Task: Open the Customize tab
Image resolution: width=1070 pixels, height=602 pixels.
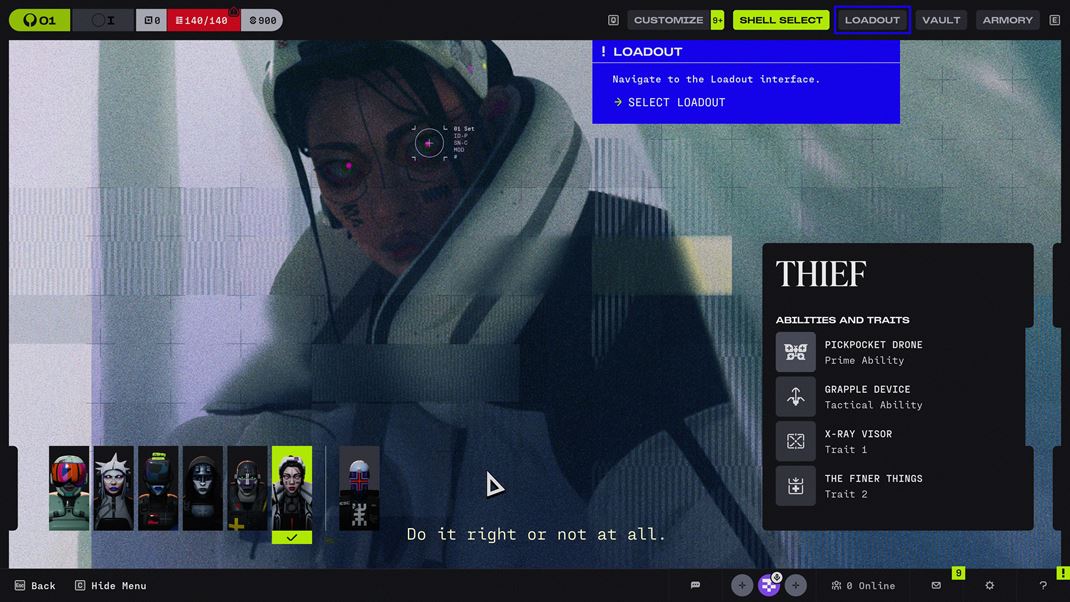Action: 668,20
